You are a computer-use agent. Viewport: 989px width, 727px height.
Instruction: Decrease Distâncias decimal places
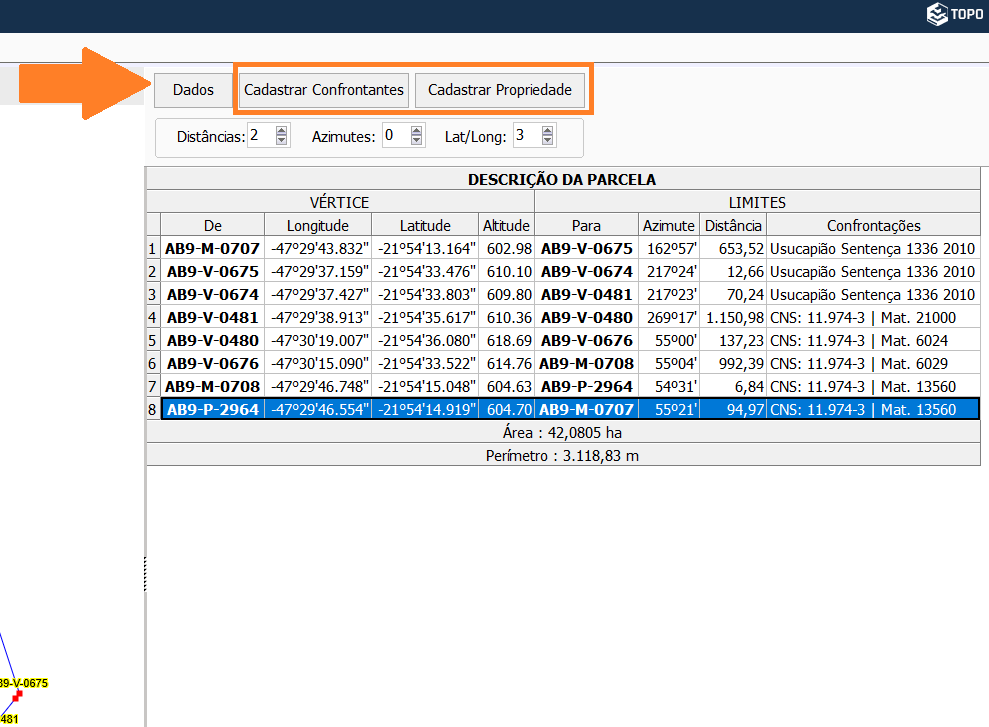pyautogui.click(x=282, y=141)
